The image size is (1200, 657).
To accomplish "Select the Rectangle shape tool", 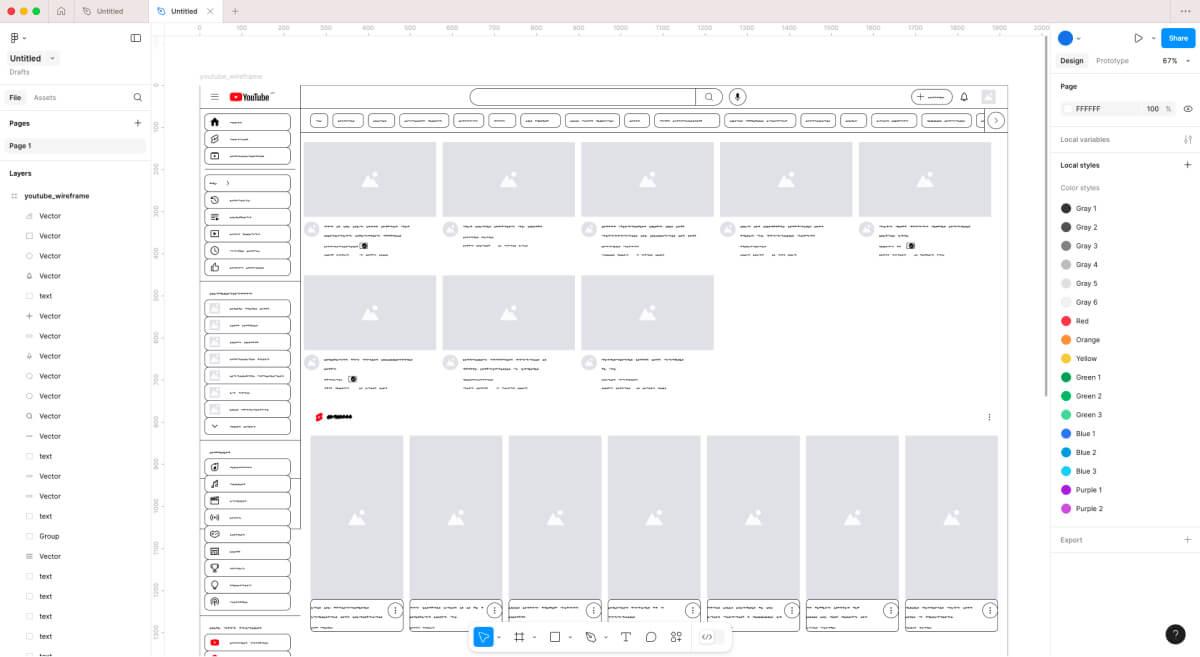I will click(x=555, y=637).
